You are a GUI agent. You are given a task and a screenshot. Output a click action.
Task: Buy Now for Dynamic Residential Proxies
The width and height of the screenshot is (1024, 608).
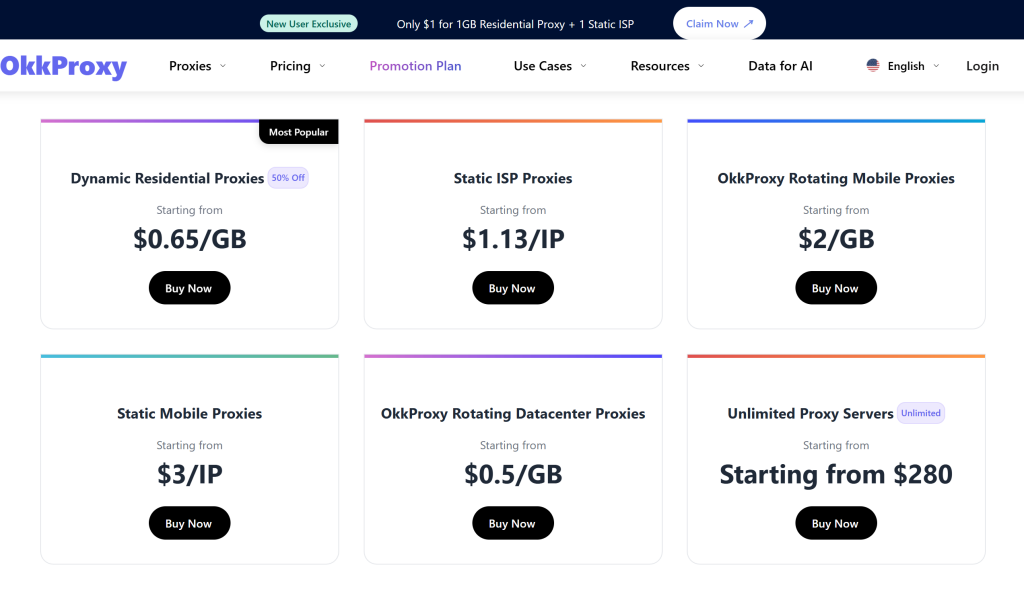click(x=189, y=288)
